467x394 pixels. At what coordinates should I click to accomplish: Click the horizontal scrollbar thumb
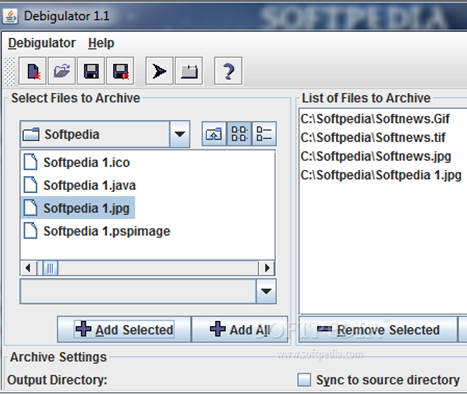coord(50,268)
